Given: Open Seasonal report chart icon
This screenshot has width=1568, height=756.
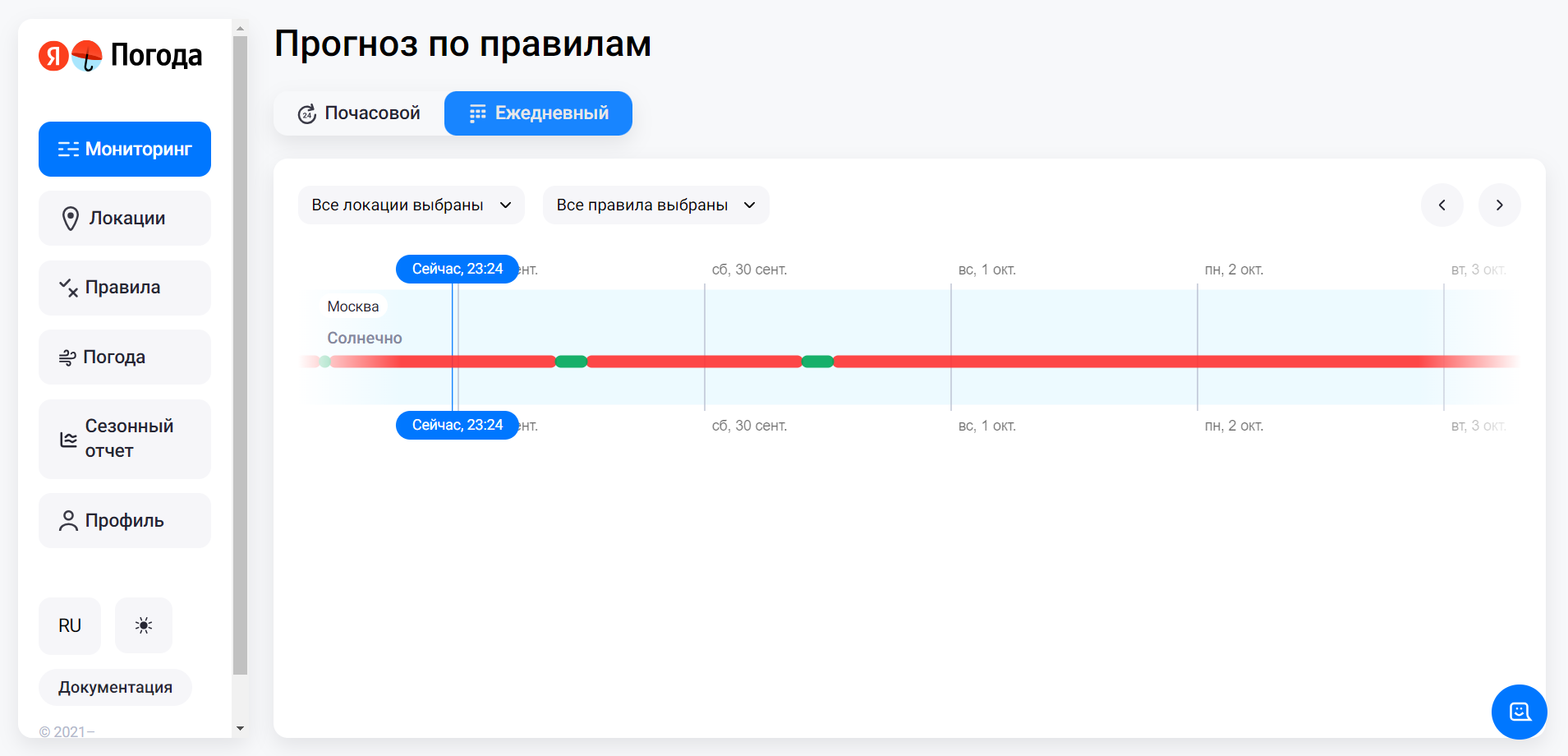Looking at the screenshot, I should (x=68, y=440).
